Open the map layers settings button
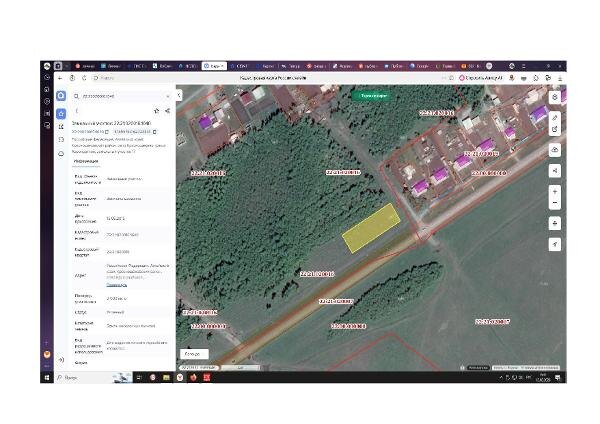Viewport: 600px width, 424px height. point(555,97)
